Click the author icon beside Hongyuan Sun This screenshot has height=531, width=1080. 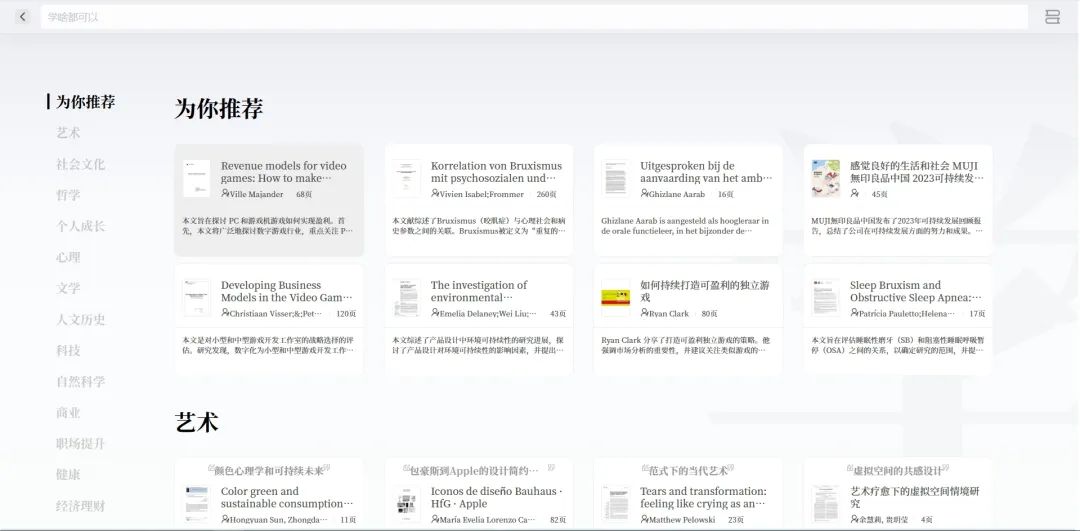tap(225, 519)
